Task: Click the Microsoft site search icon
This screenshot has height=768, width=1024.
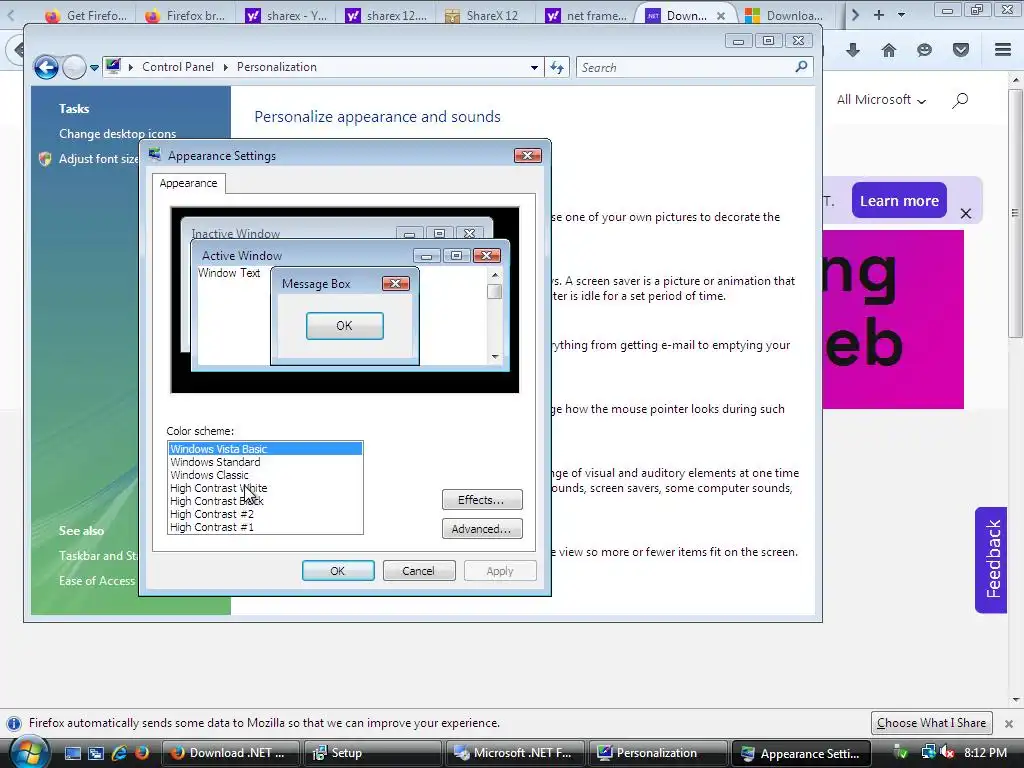Action: click(x=960, y=100)
